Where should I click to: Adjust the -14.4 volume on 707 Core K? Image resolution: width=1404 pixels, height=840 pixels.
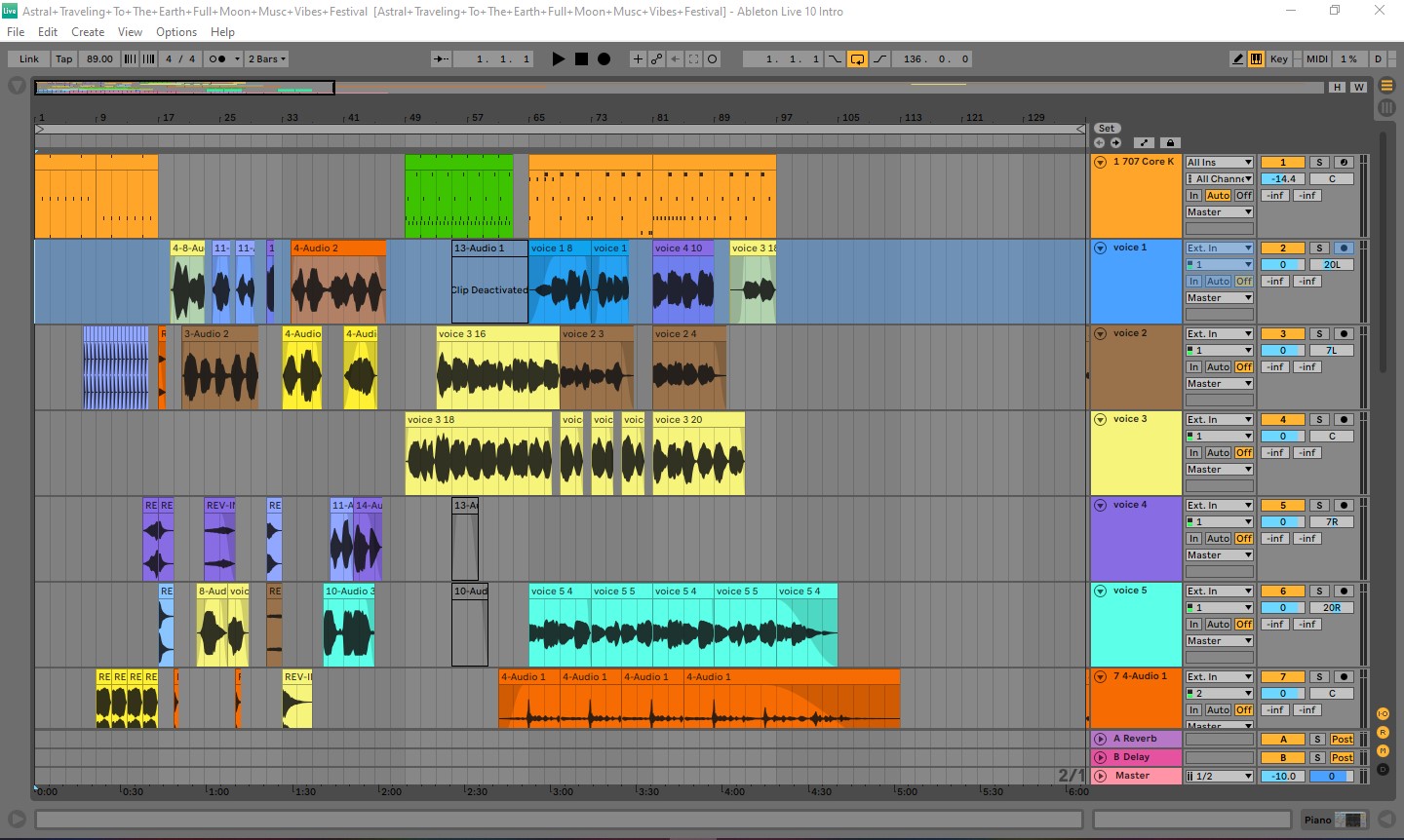[x=1282, y=179]
